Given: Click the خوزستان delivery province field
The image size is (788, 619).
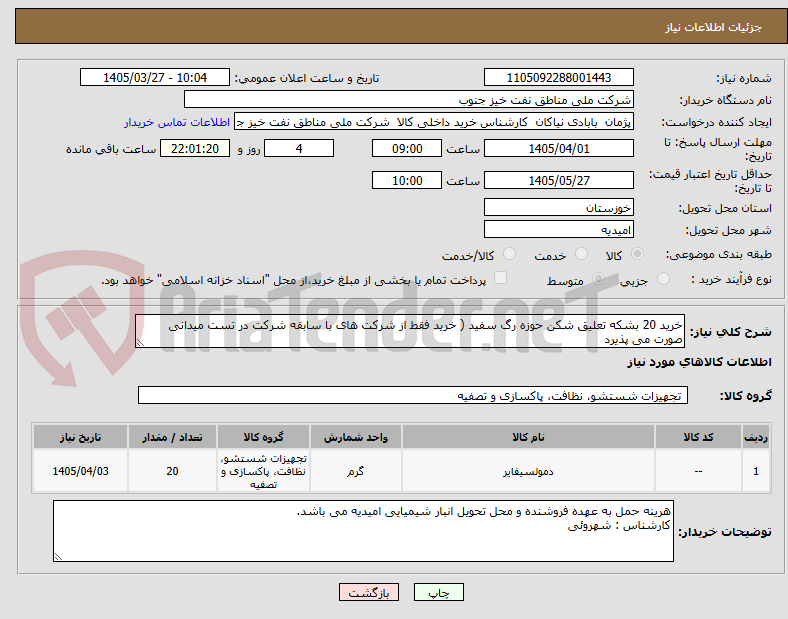Looking at the screenshot, I should click(x=559, y=208).
